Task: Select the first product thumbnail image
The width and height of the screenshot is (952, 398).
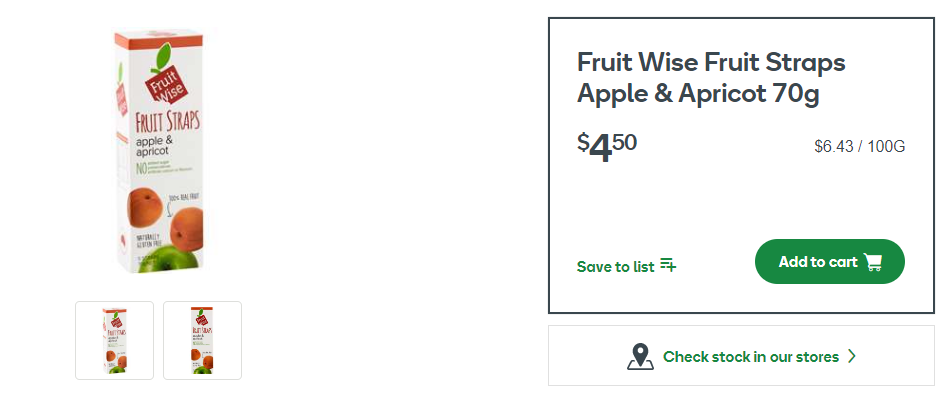Action: pyautogui.click(x=115, y=340)
